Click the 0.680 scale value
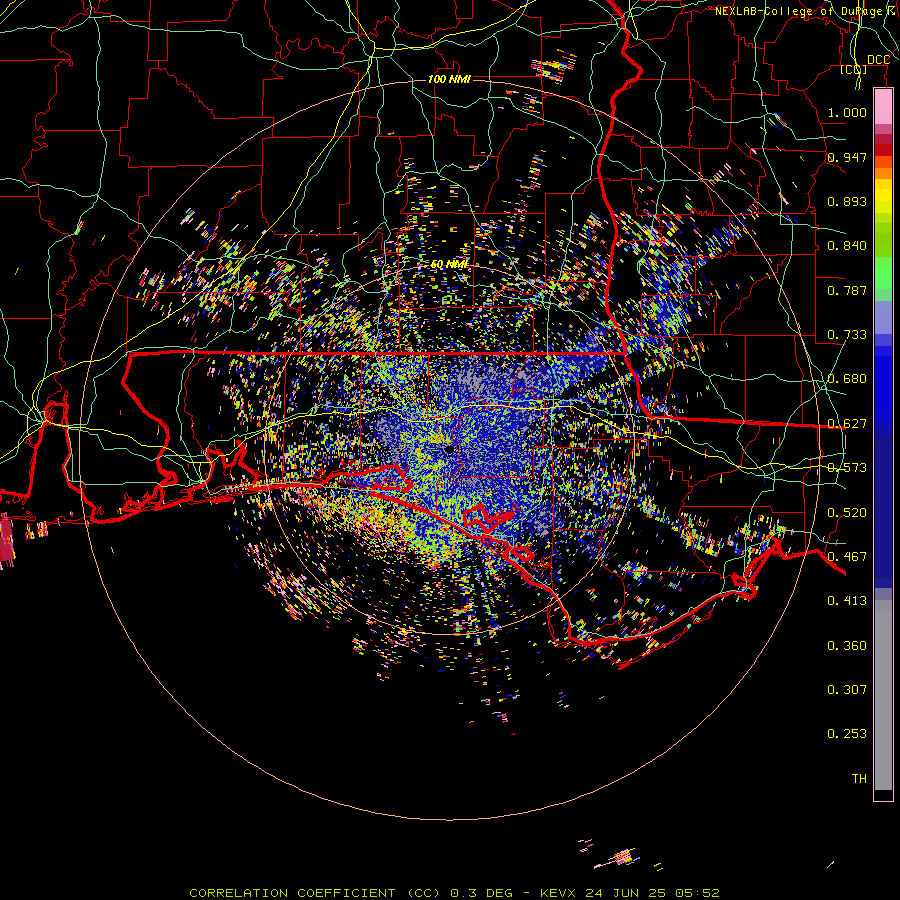The height and width of the screenshot is (900, 900). coord(847,379)
